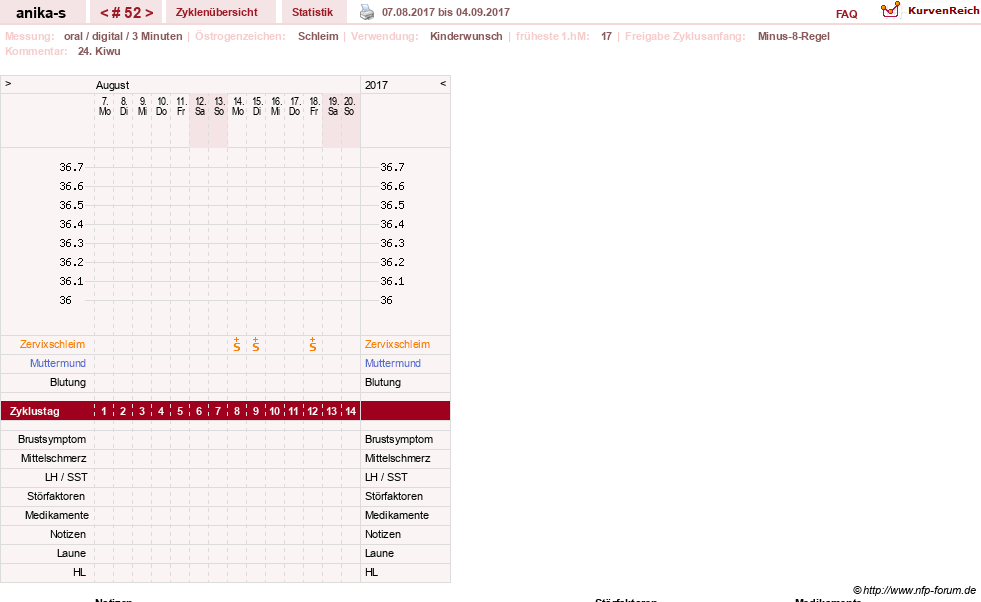This screenshot has height=602, width=981.
Task: Click the right blue Muttermund label
Action: [x=393, y=363]
